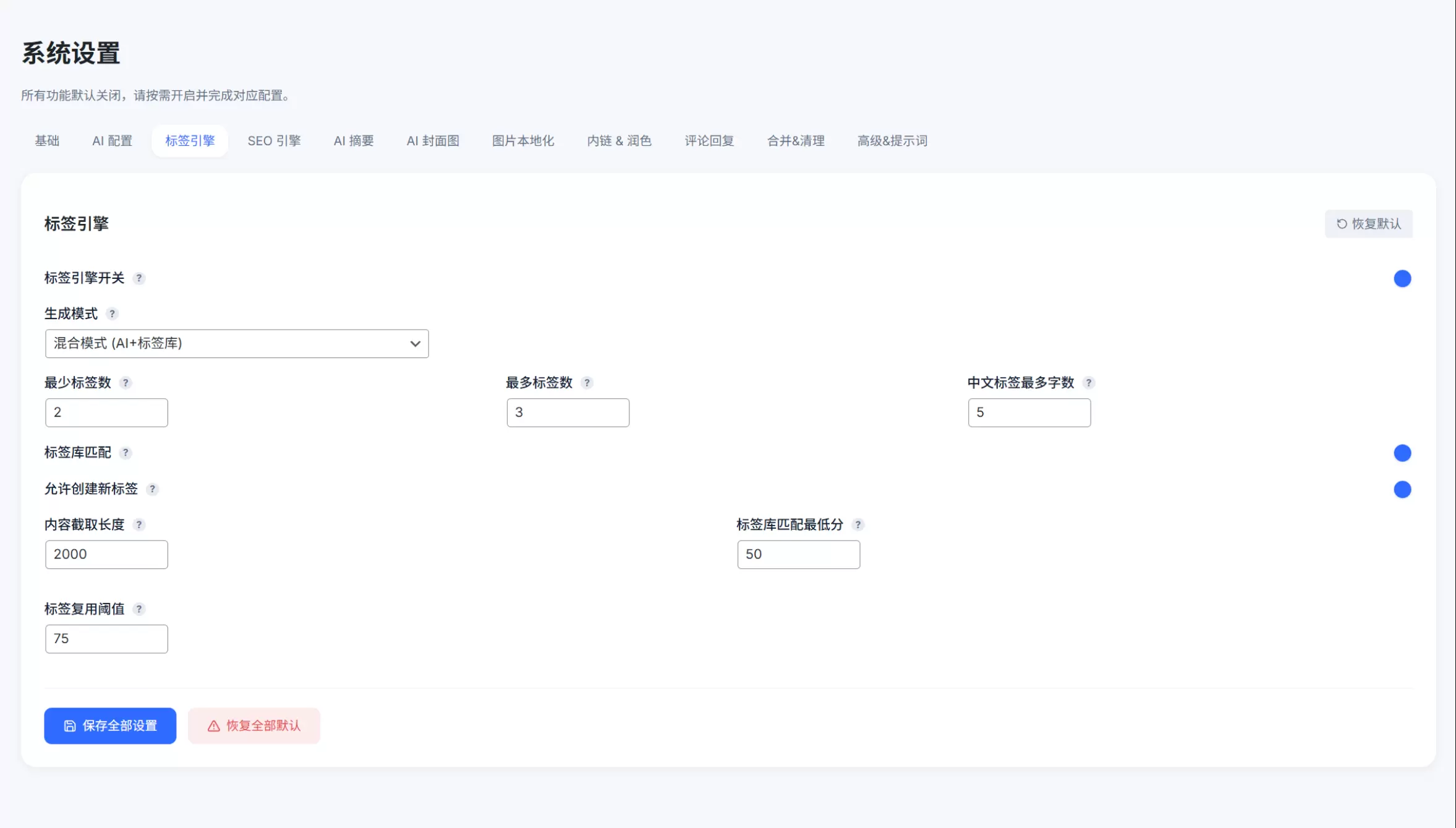
Task: Go to the 合并&清理 tab
Action: click(796, 141)
